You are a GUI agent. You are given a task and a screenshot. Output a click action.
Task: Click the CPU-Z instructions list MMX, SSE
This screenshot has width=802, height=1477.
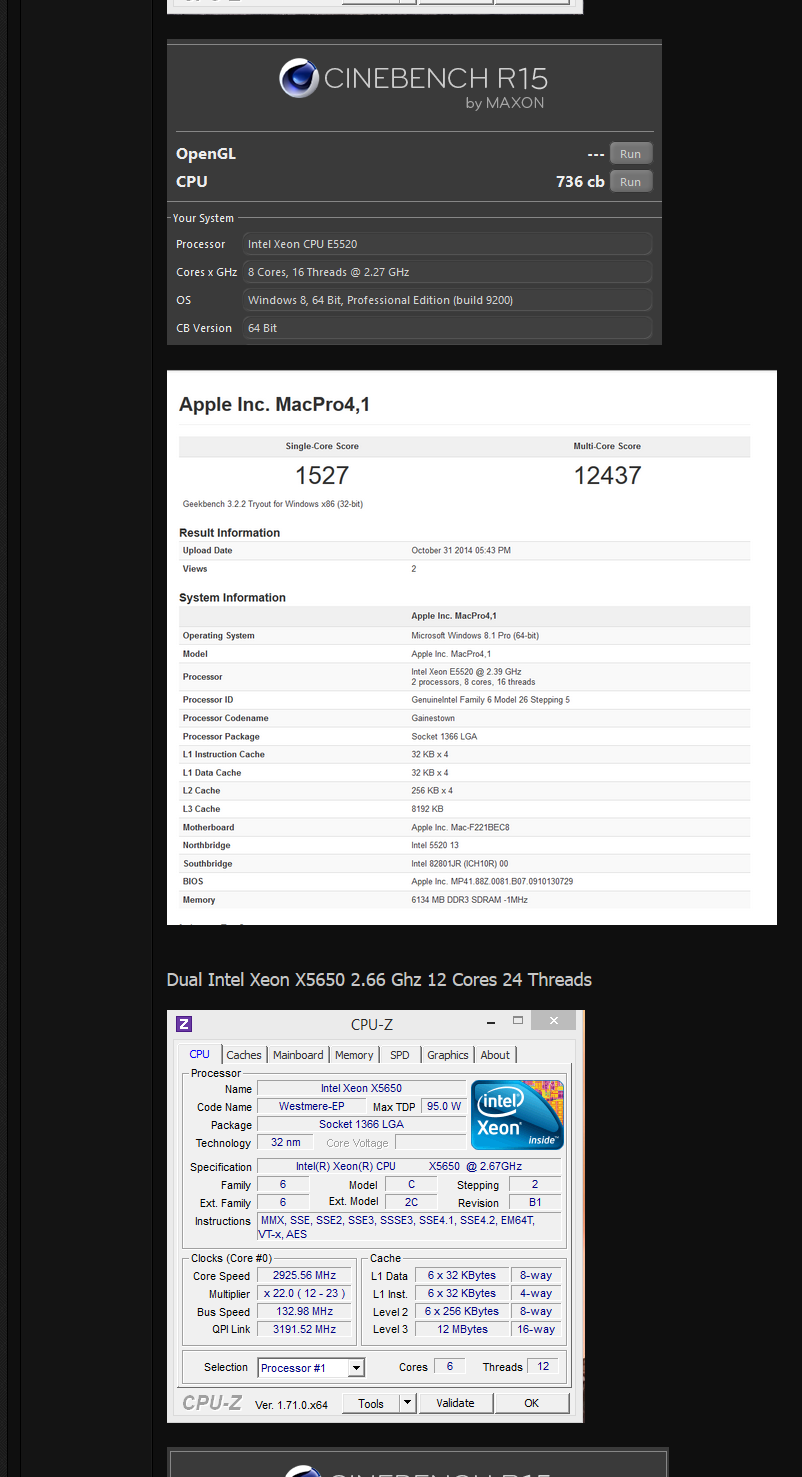[410, 1228]
